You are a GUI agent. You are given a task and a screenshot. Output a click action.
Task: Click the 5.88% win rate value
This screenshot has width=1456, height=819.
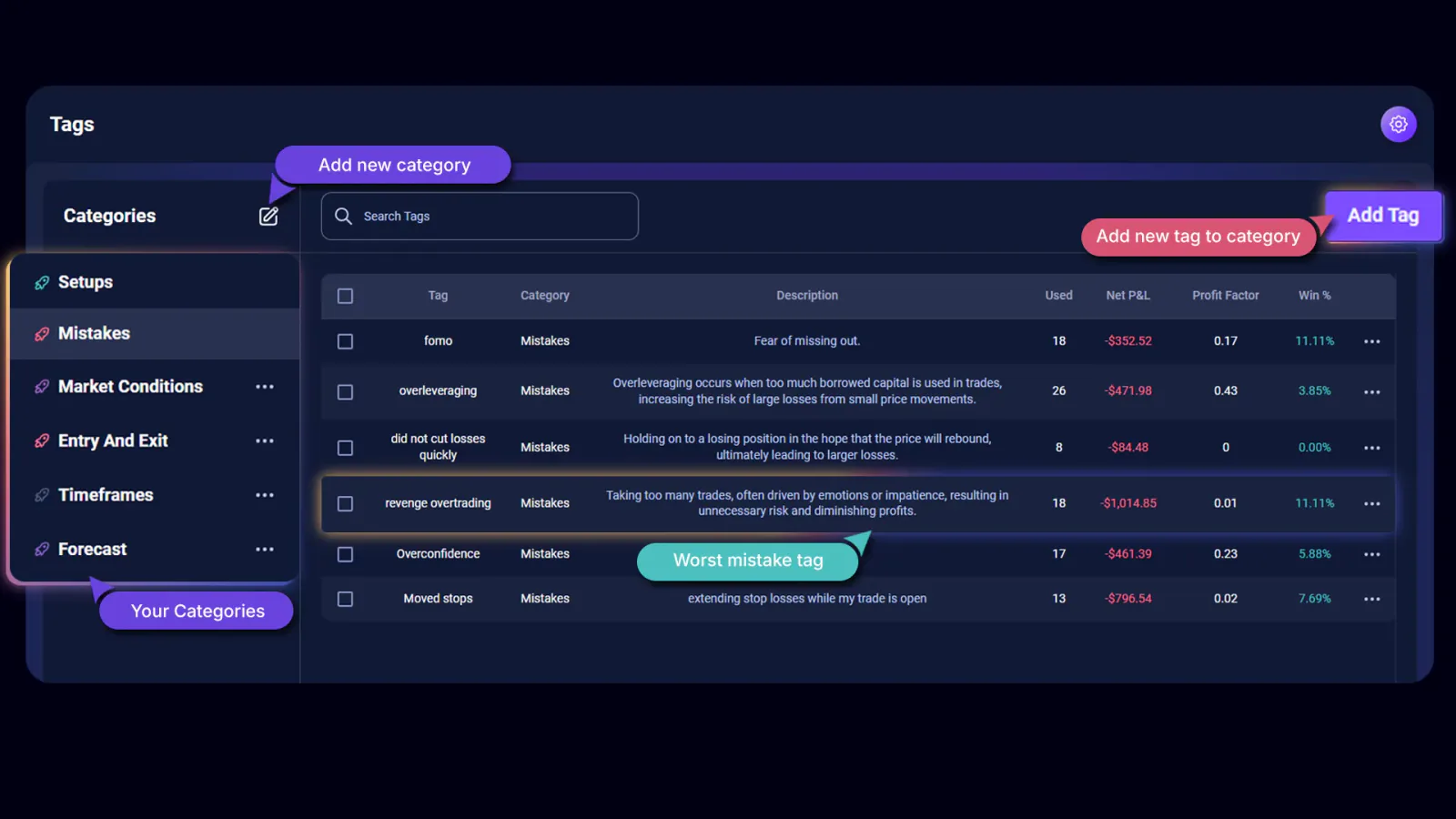click(x=1314, y=553)
